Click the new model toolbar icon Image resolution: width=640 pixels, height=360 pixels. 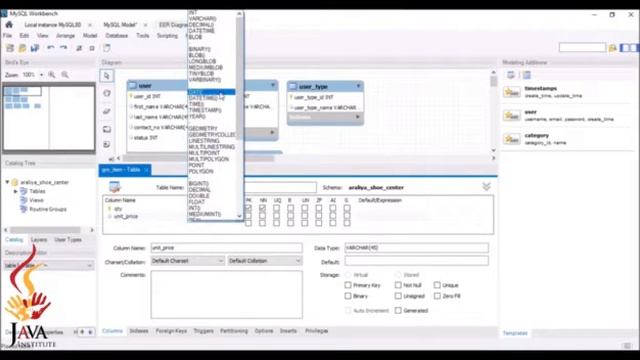tap(10, 48)
